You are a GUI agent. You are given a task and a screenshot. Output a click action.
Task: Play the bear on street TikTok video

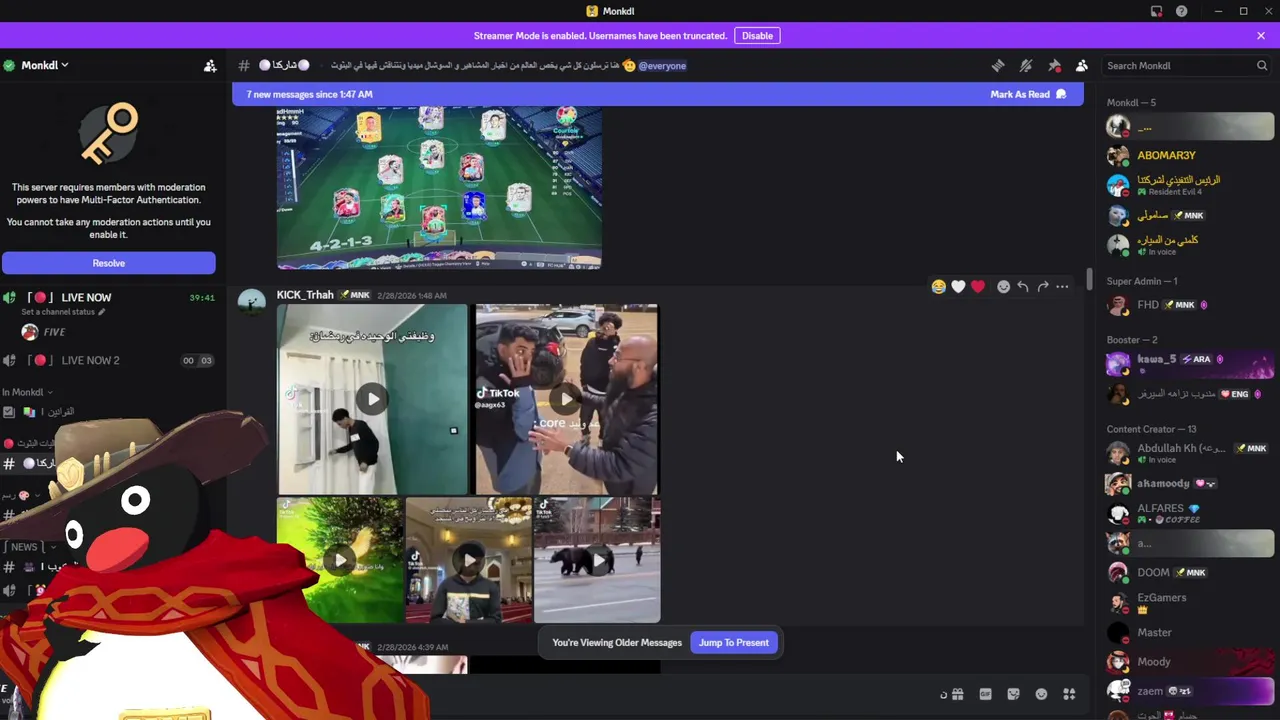coord(597,560)
